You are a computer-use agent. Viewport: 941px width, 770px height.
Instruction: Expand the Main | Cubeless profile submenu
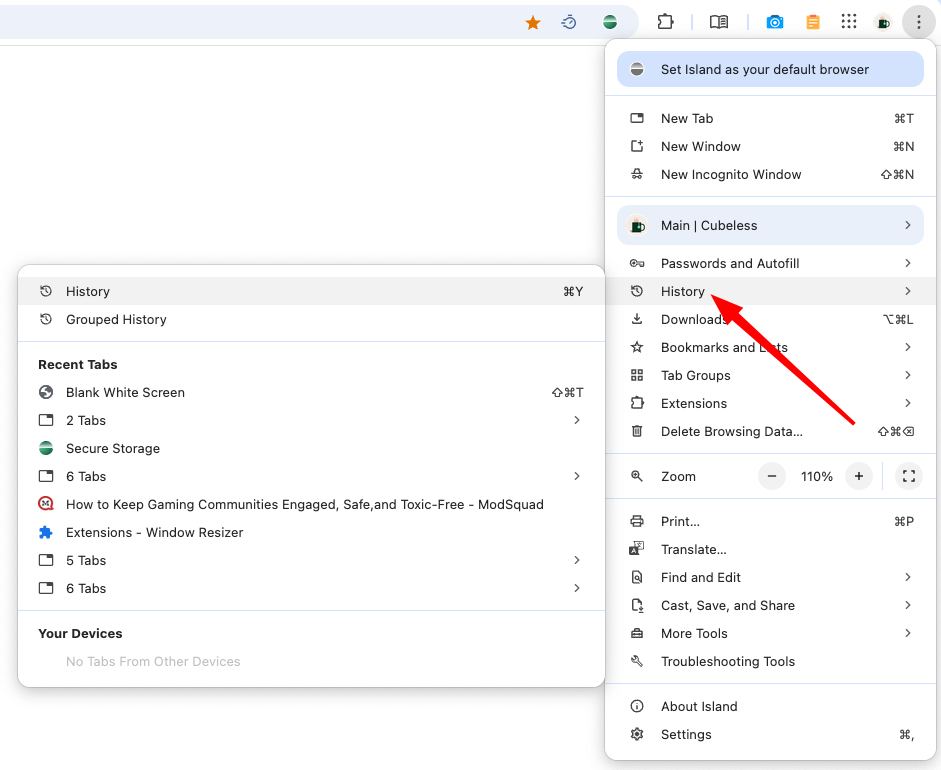[x=770, y=225]
